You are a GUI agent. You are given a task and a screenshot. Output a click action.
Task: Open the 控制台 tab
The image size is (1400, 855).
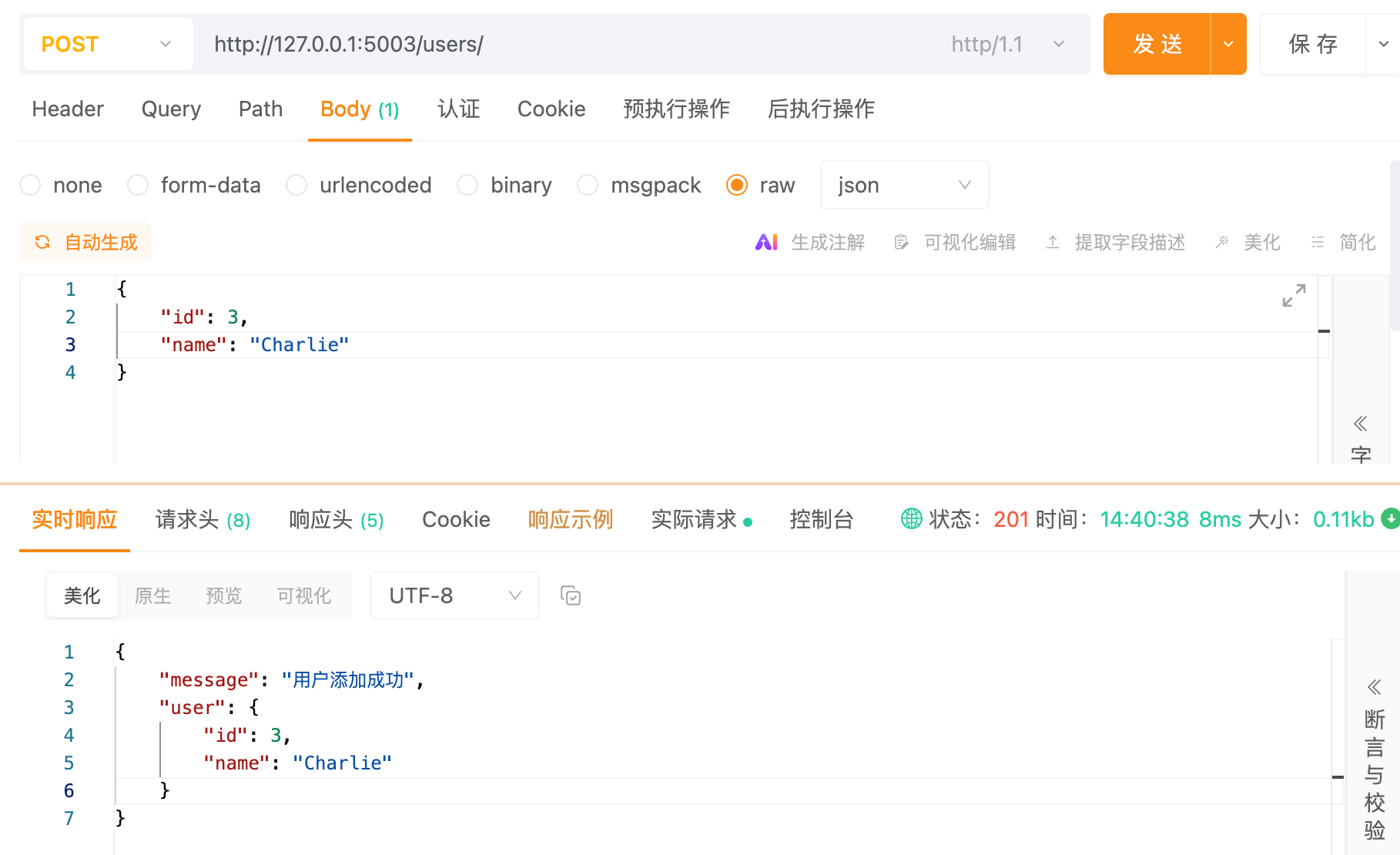[822, 519]
